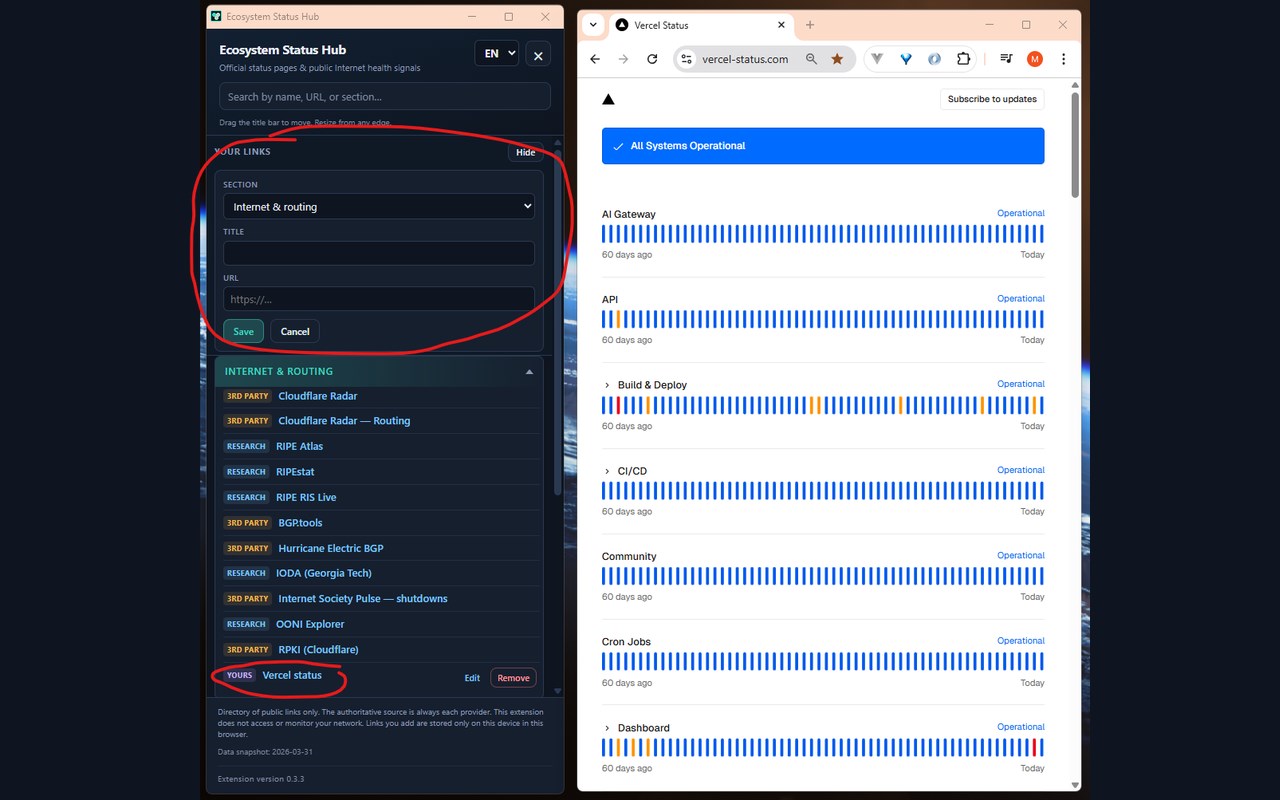1280x800 pixels.
Task: Close the Ecosystem Status Hub panel with the X button
Action: coord(538,55)
